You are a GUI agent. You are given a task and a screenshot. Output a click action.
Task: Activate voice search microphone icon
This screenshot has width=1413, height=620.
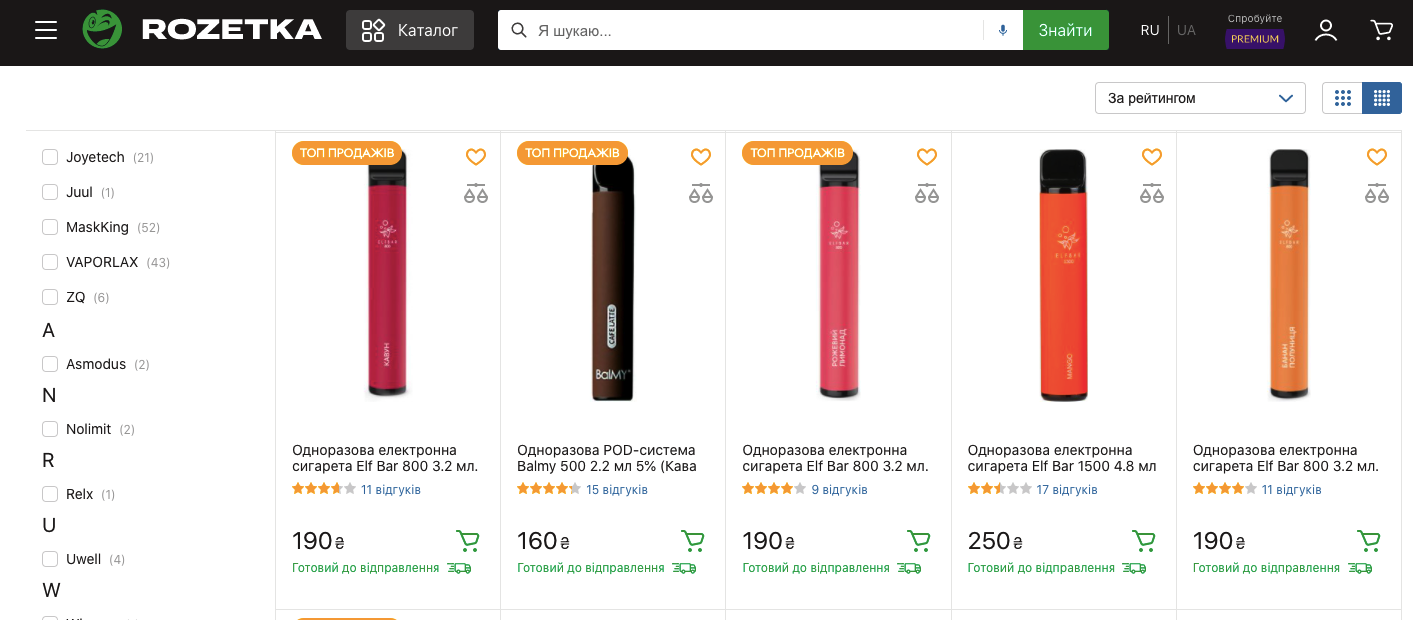click(x=1003, y=30)
